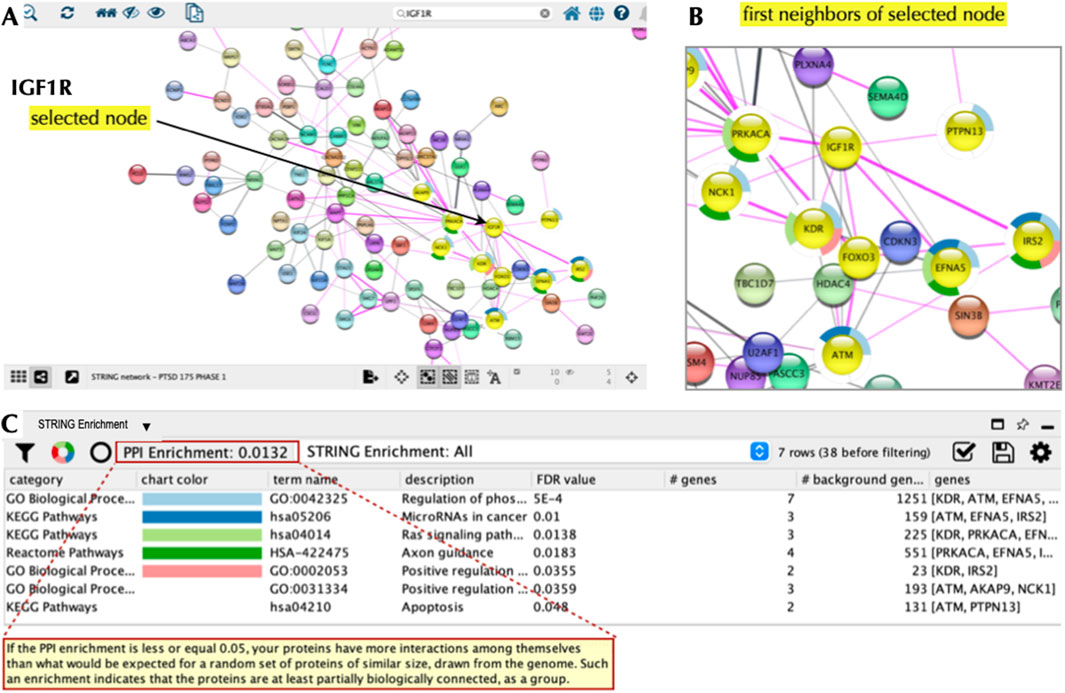Open enrichment settings gear icon
The width and height of the screenshot is (1065, 693).
click(1041, 453)
